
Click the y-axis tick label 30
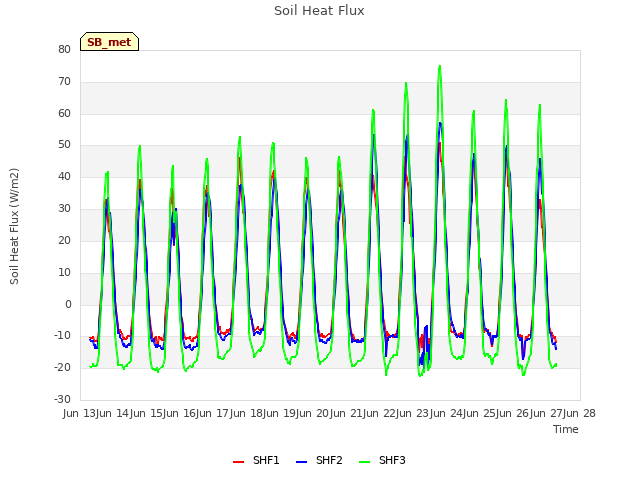pyautogui.click(x=64, y=209)
